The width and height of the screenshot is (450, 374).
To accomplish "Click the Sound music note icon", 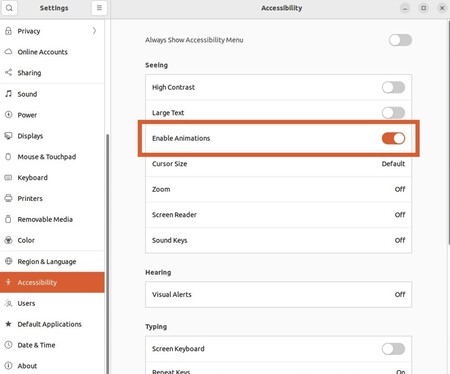I will [8, 94].
